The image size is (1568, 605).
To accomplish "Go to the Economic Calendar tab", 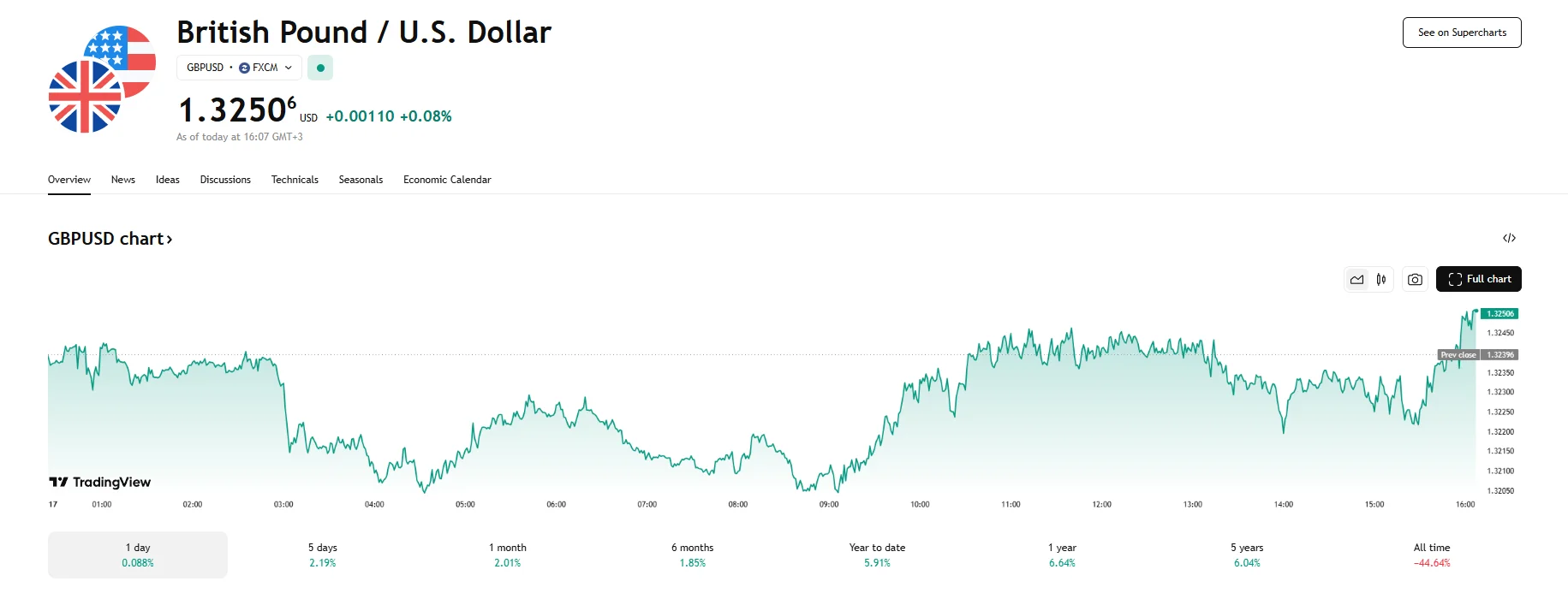I will click(447, 180).
